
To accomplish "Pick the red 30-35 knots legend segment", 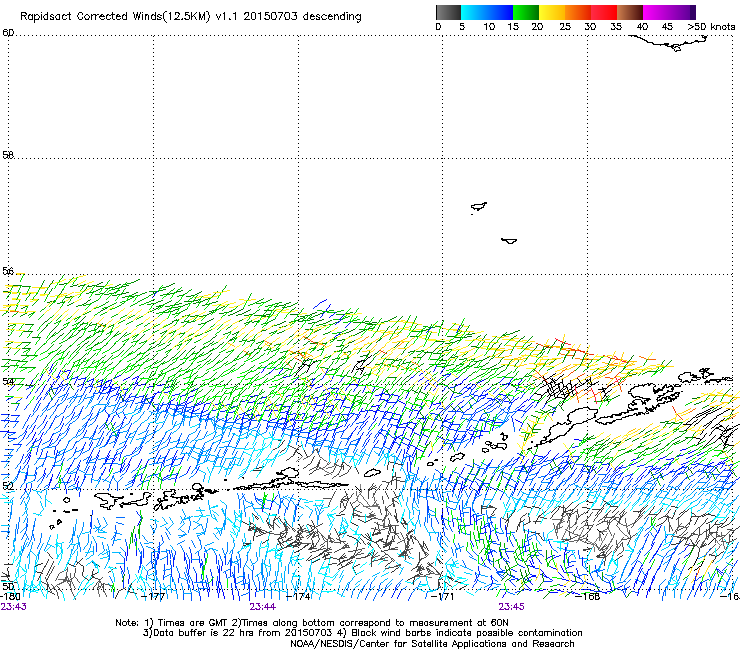I will coord(604,12).
